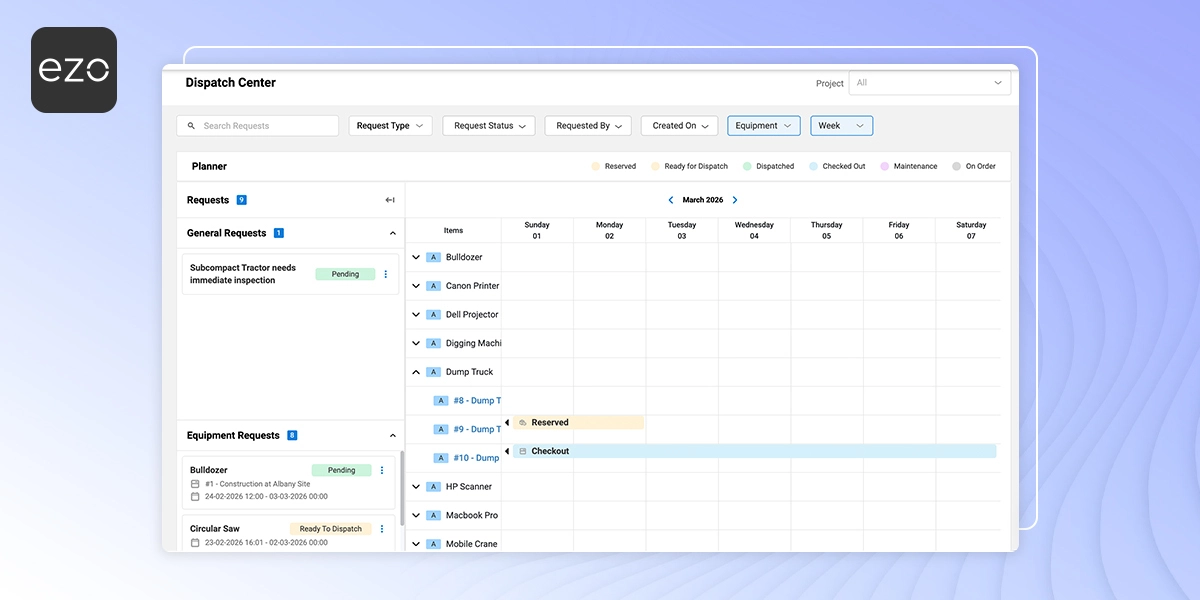The height and width of the screenshot is (600, 1200).
Task: Click the Search Requests input field
Action: [x=265, y=126]
